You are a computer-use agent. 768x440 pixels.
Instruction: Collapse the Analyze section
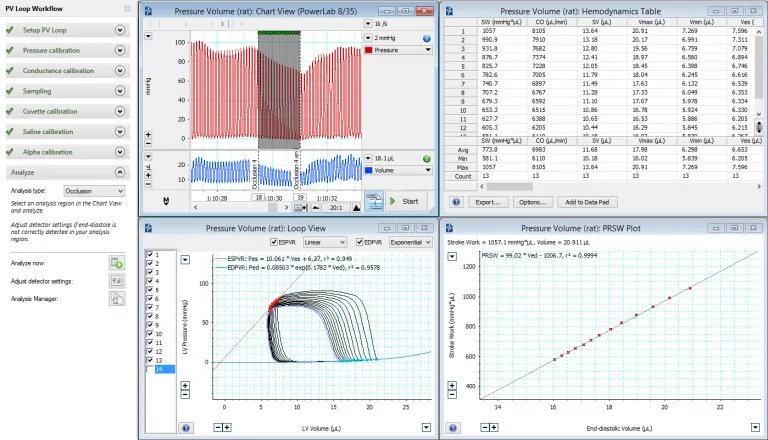[120, 172]
